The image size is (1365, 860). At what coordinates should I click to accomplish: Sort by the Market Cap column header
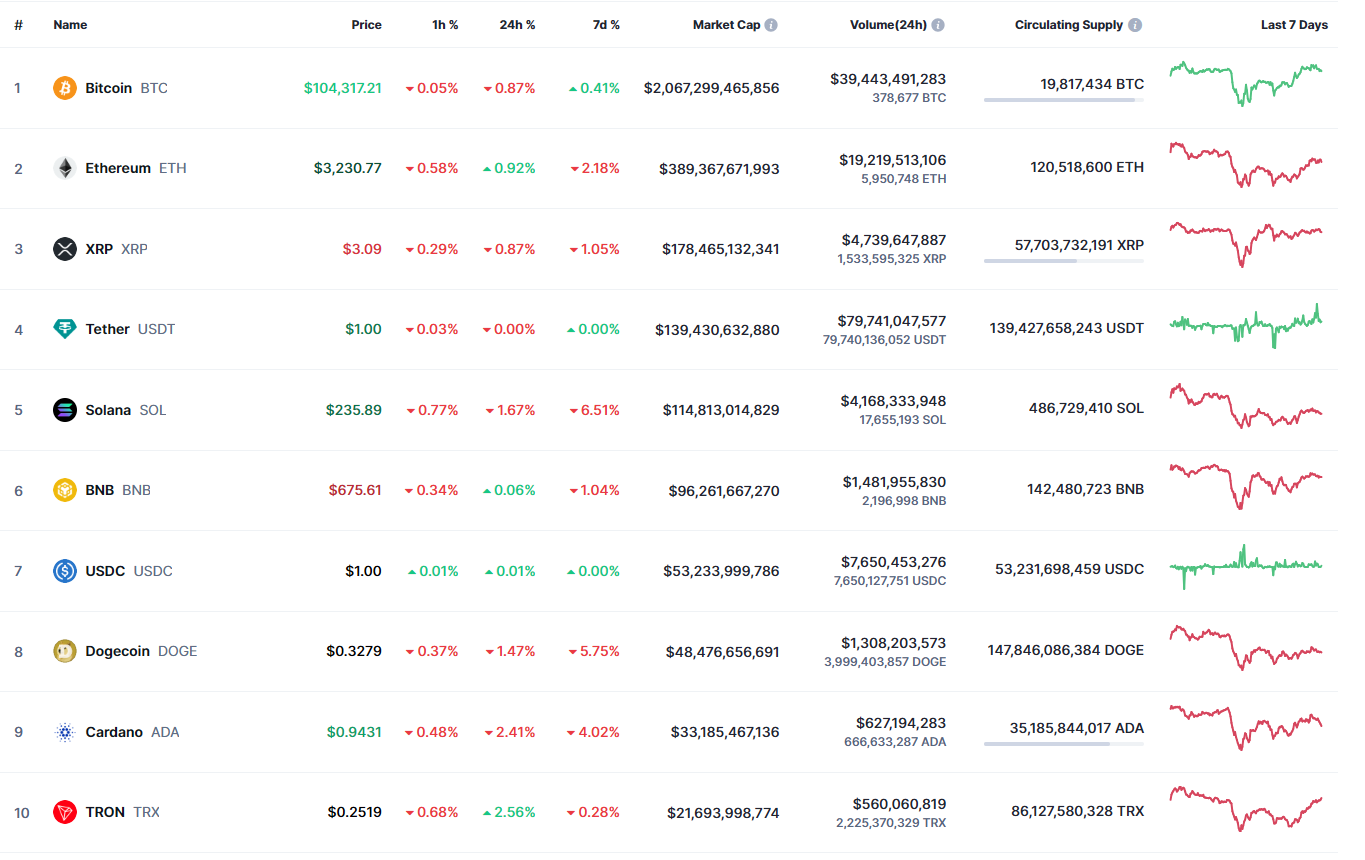726,25
